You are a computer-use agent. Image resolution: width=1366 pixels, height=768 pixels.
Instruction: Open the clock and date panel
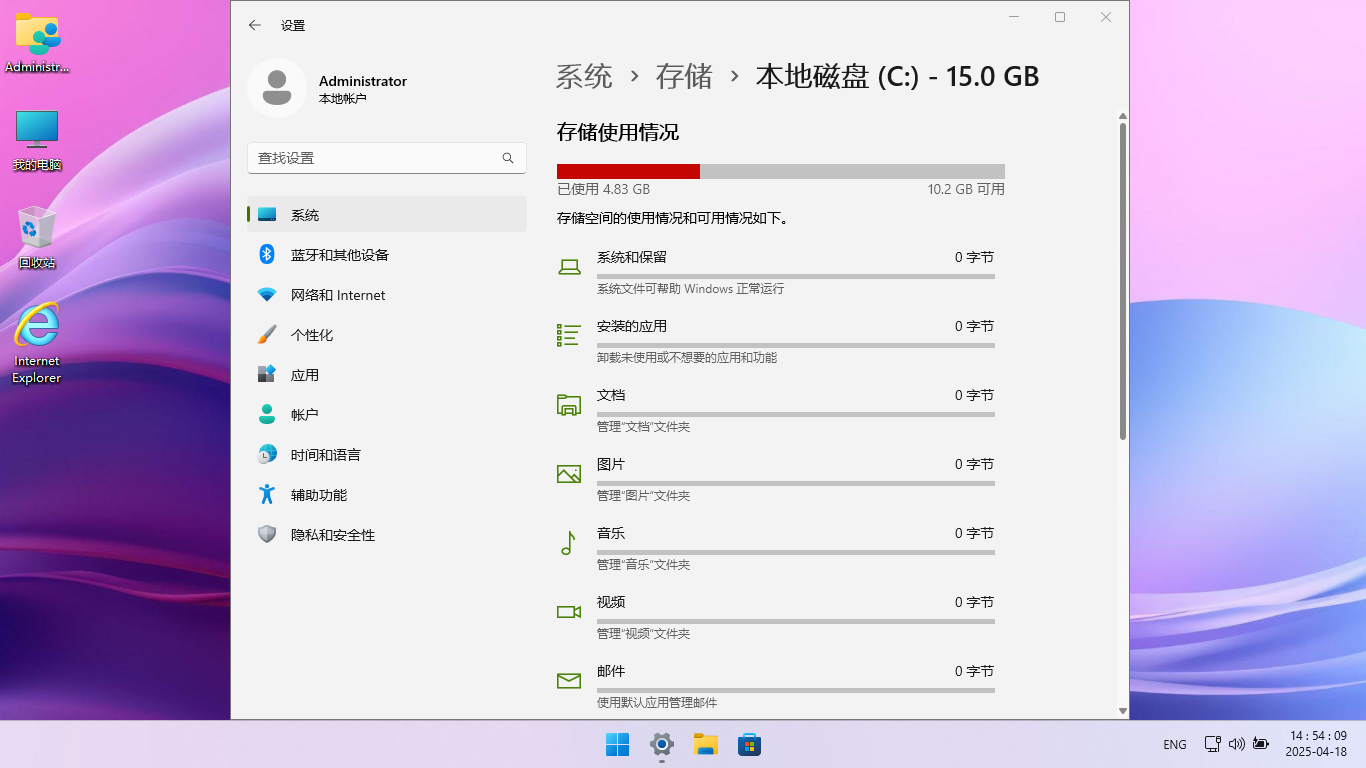point(1318,743)
